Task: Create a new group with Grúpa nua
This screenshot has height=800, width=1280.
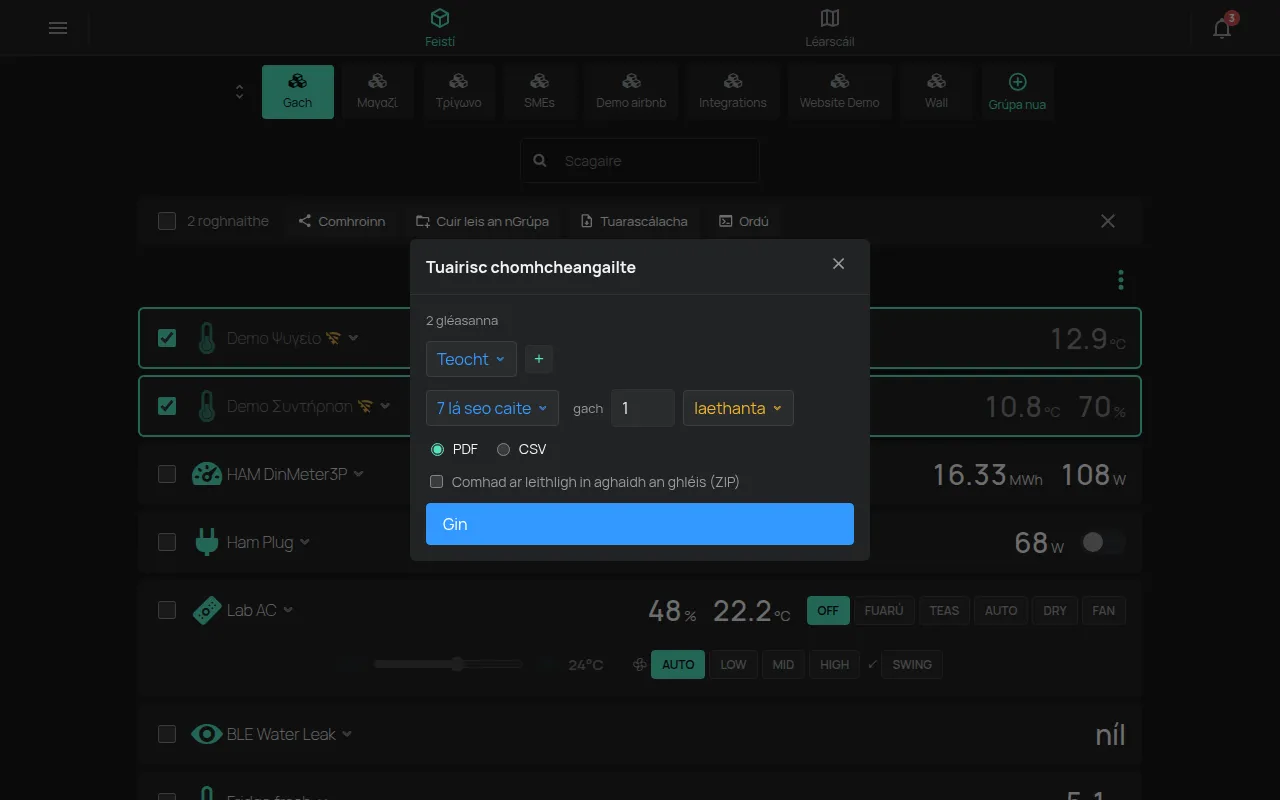Action: pyautogui.click(x=1017, y=92)
